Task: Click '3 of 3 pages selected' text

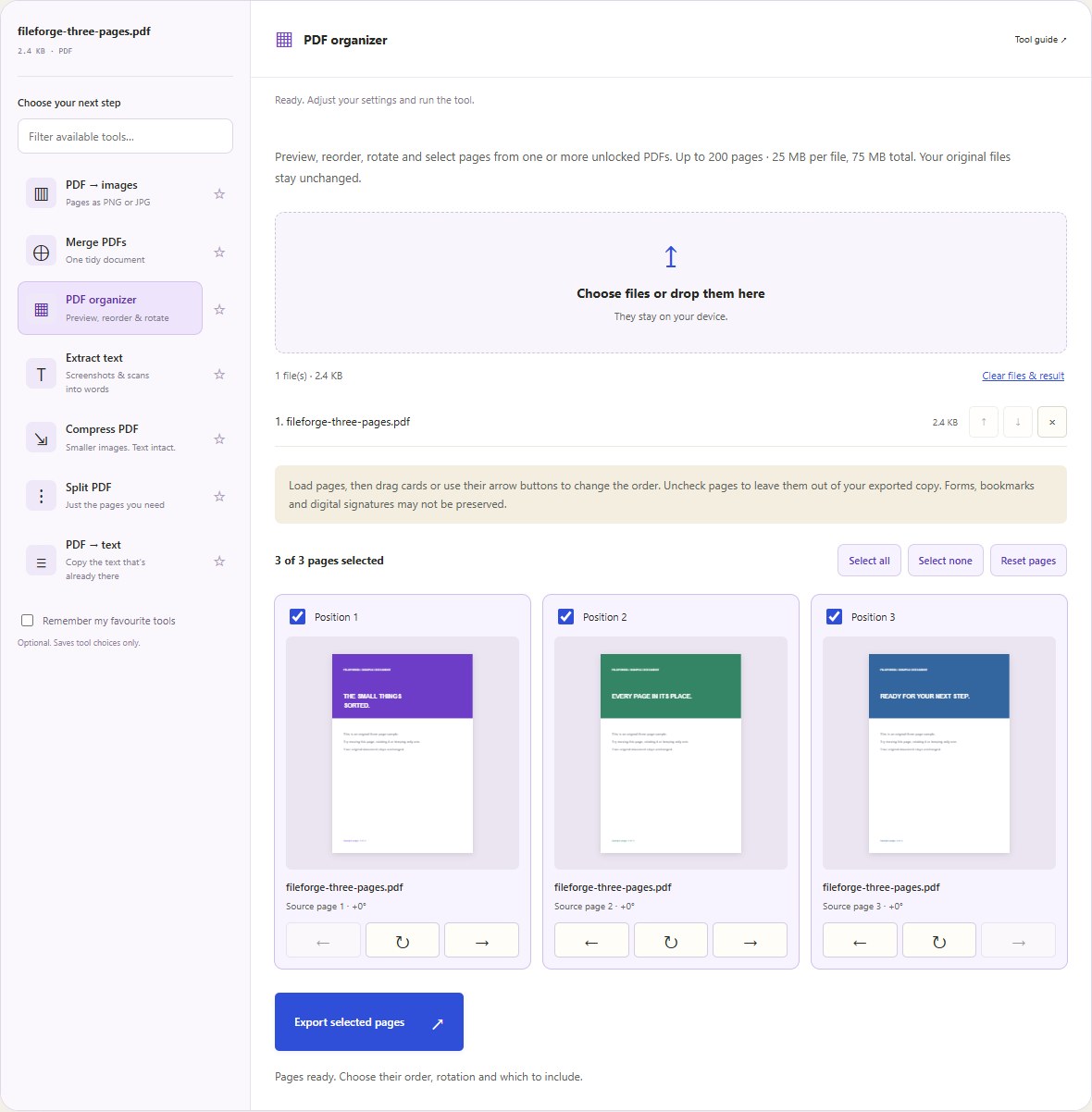Action: click(329, 561)
